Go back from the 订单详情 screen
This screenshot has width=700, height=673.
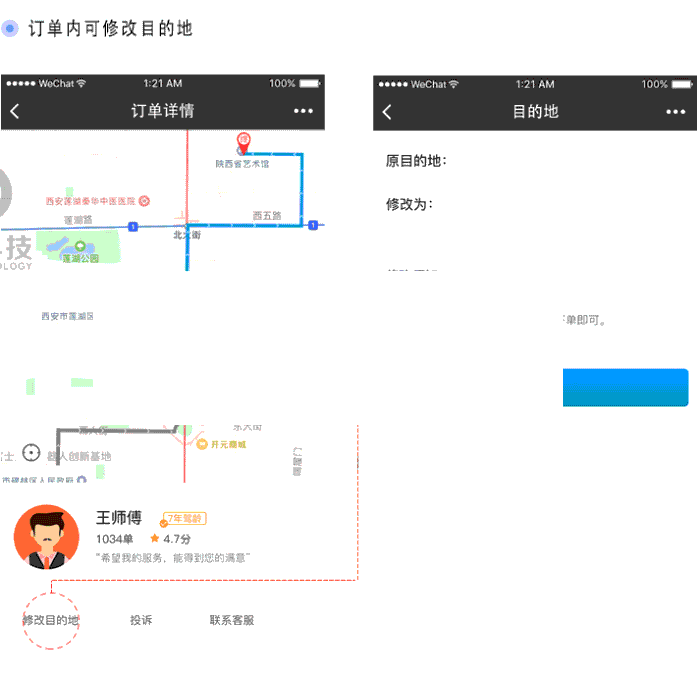tap(15, 111)
